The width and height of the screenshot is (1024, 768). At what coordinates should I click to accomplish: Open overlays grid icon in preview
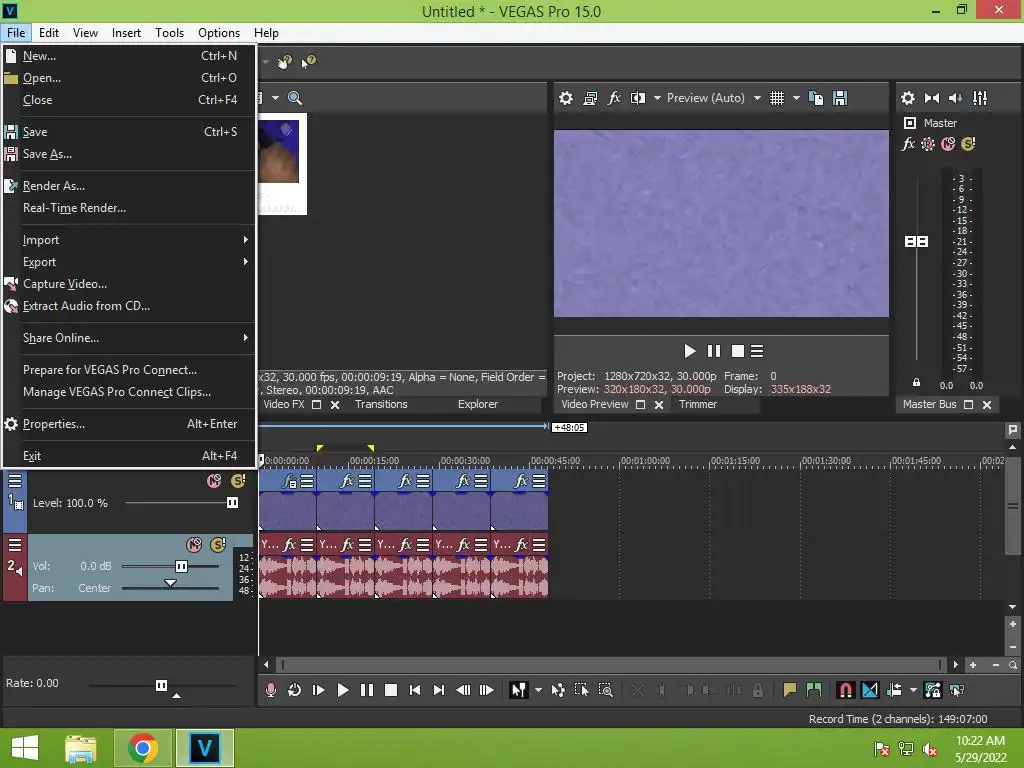pyautogui.click(x=776, y=98)
